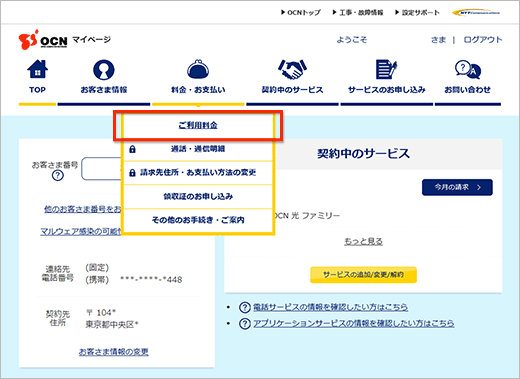The image size is (520, 379).
Task: Open the TOP house icon
Action: [37, 69]
